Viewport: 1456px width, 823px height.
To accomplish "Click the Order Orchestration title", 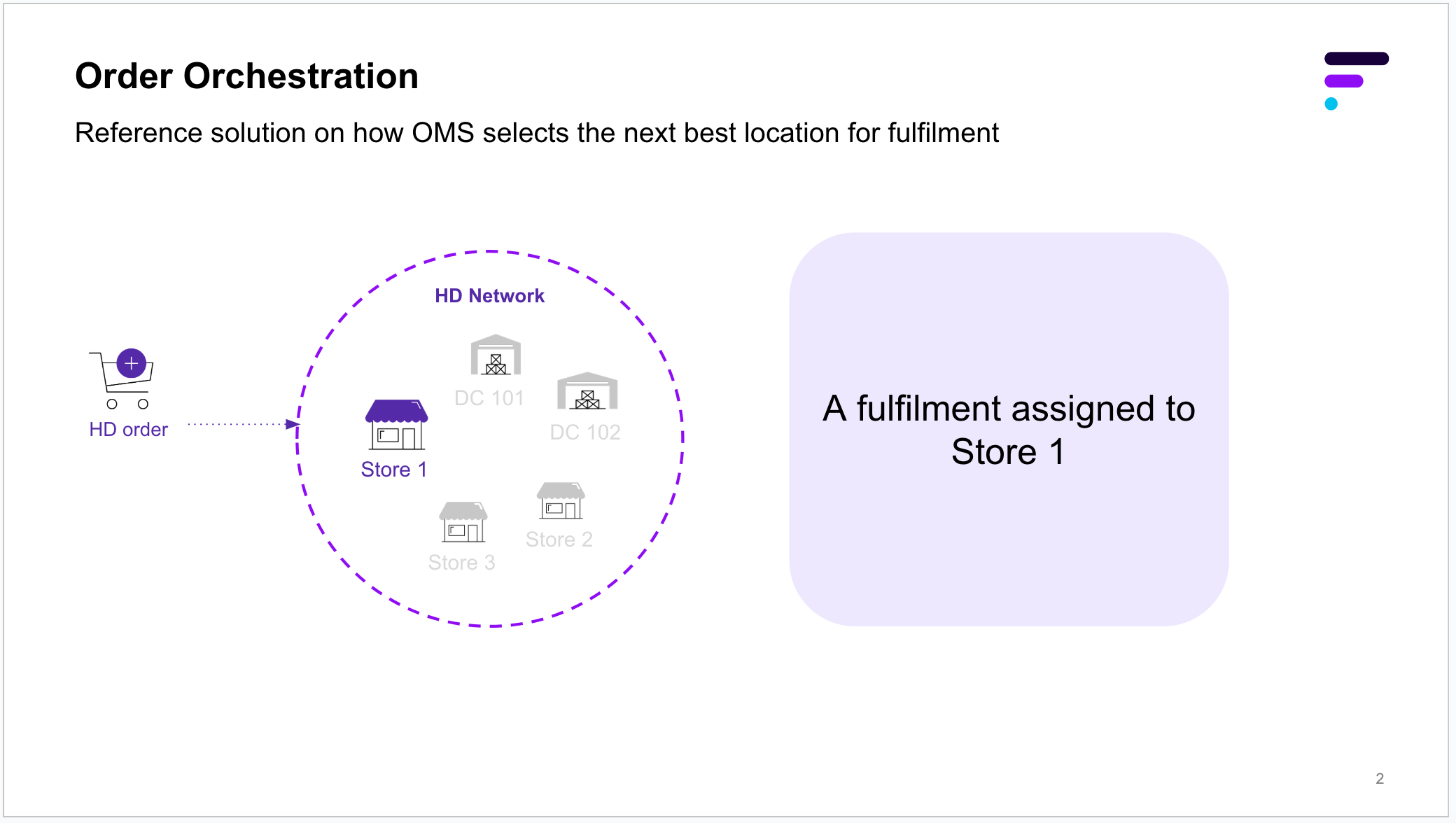I will click(x=246, y=76).
